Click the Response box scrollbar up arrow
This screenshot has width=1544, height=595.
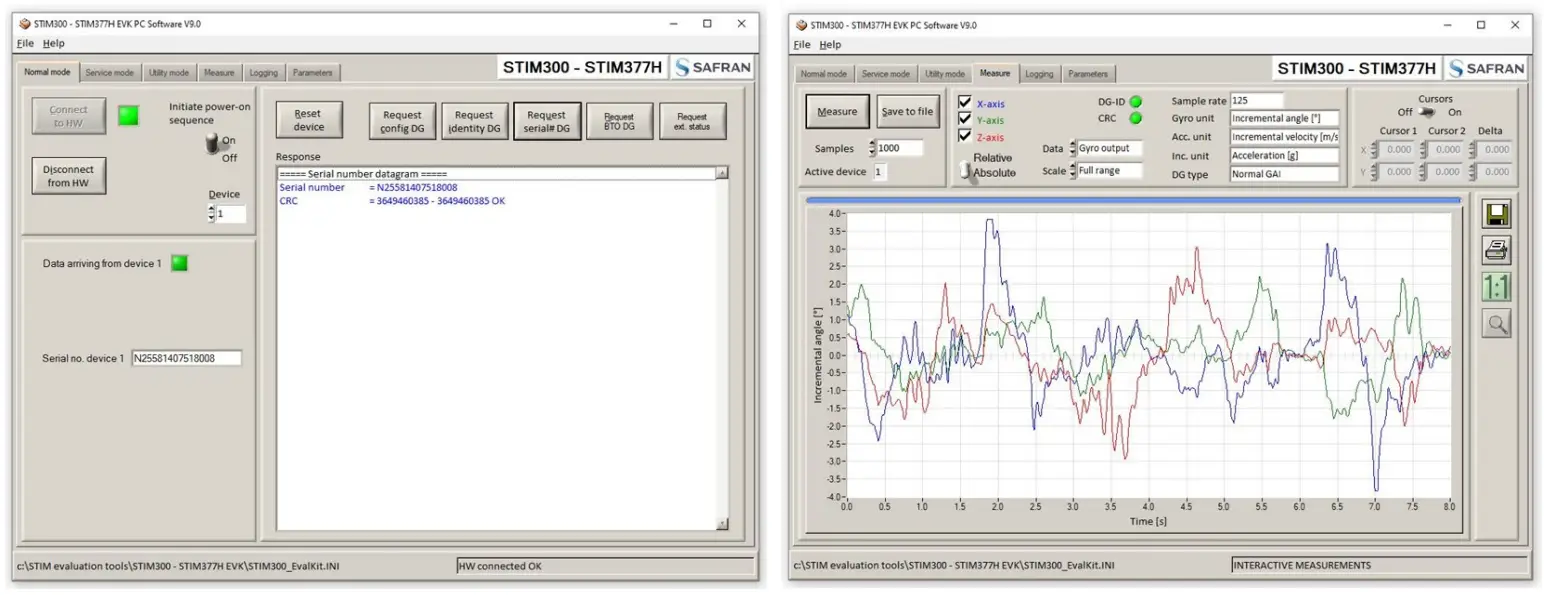(x=722, y=173)
